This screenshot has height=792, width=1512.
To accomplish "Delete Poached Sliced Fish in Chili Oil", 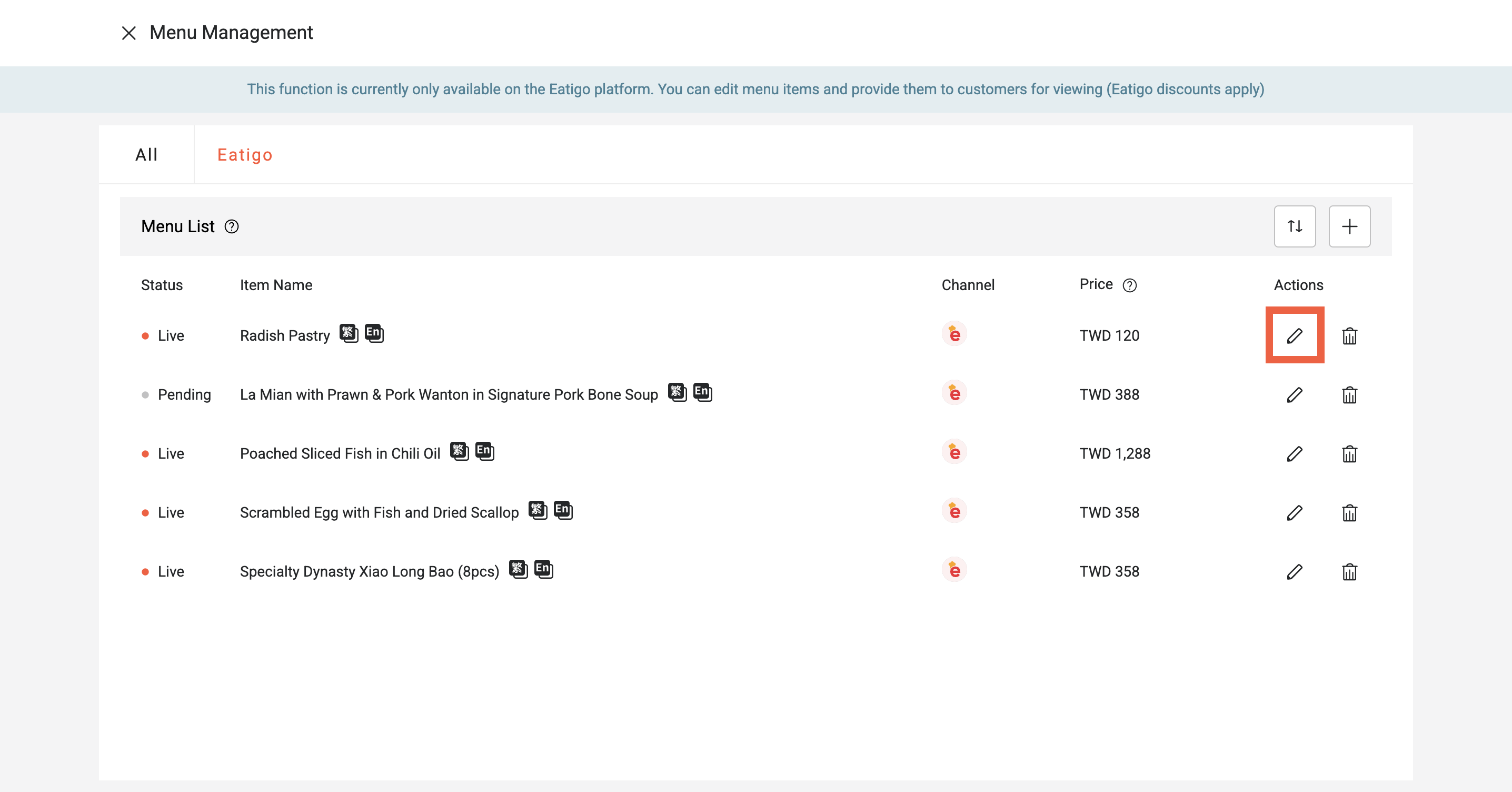I will point(1349,454).
